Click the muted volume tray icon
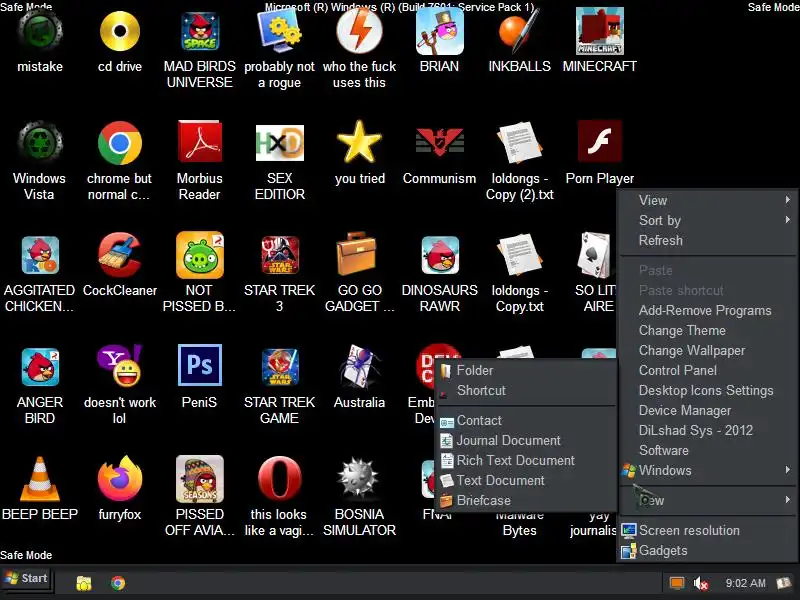The image size is (800, 600). tap(701, 583)
